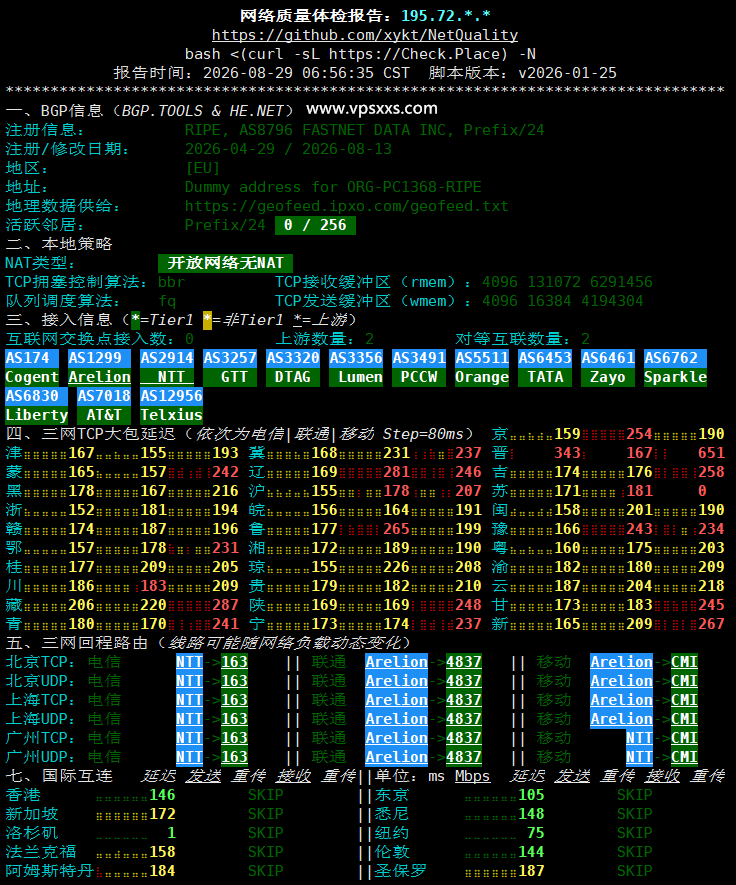The image size is (736, 885).
Task: Click rmem value '4096 131072 6291456'
Action: (567, 282)
